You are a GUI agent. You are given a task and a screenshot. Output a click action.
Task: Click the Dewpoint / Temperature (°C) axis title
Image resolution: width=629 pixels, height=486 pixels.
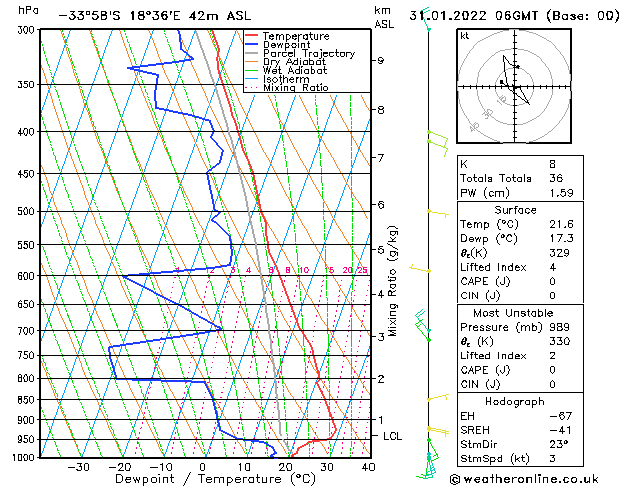[x=215, y=479]
